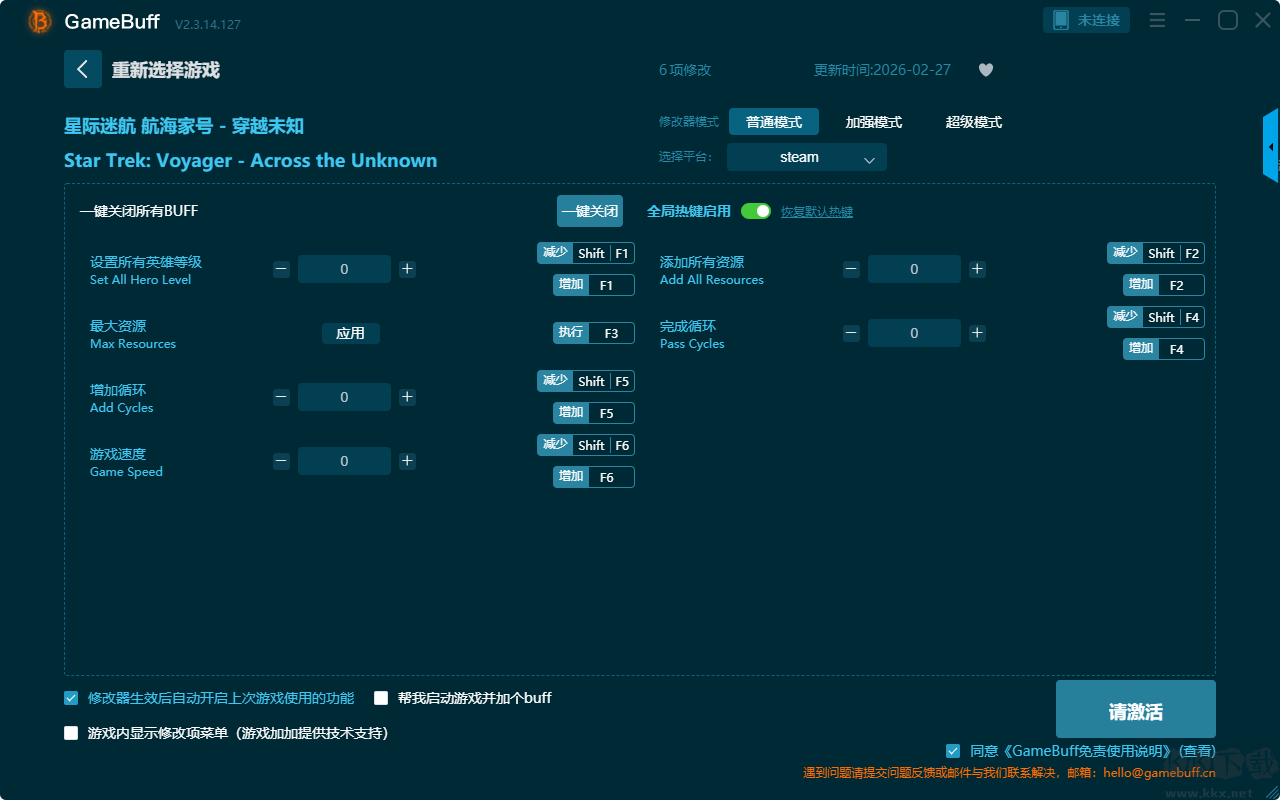Click minus icon for Game Speed
The image size is (1280, 800).
(282, 461)
